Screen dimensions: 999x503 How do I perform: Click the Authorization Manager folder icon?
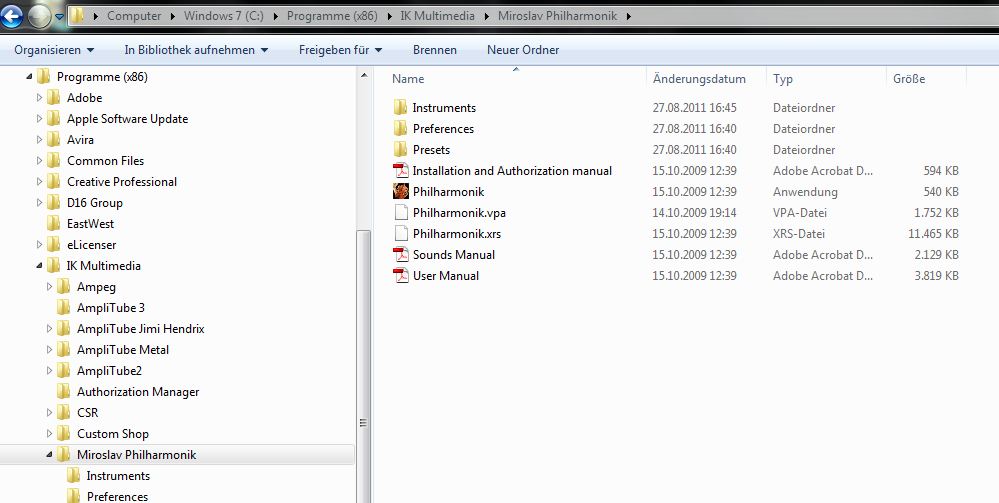pos(64,391)
